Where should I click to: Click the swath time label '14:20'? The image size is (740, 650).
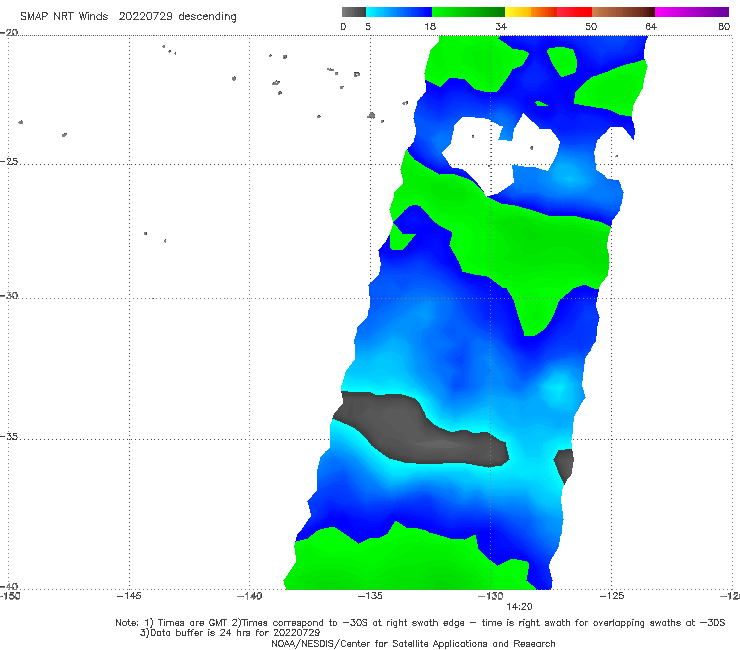(519, 607)
